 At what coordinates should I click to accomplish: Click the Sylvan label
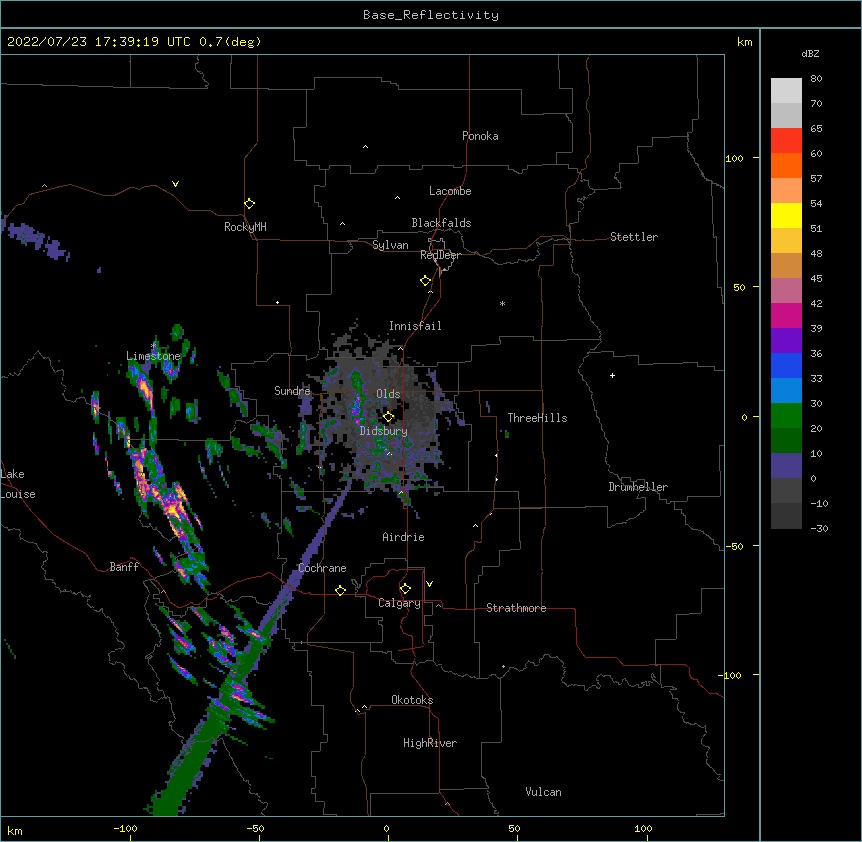[390, 245]
